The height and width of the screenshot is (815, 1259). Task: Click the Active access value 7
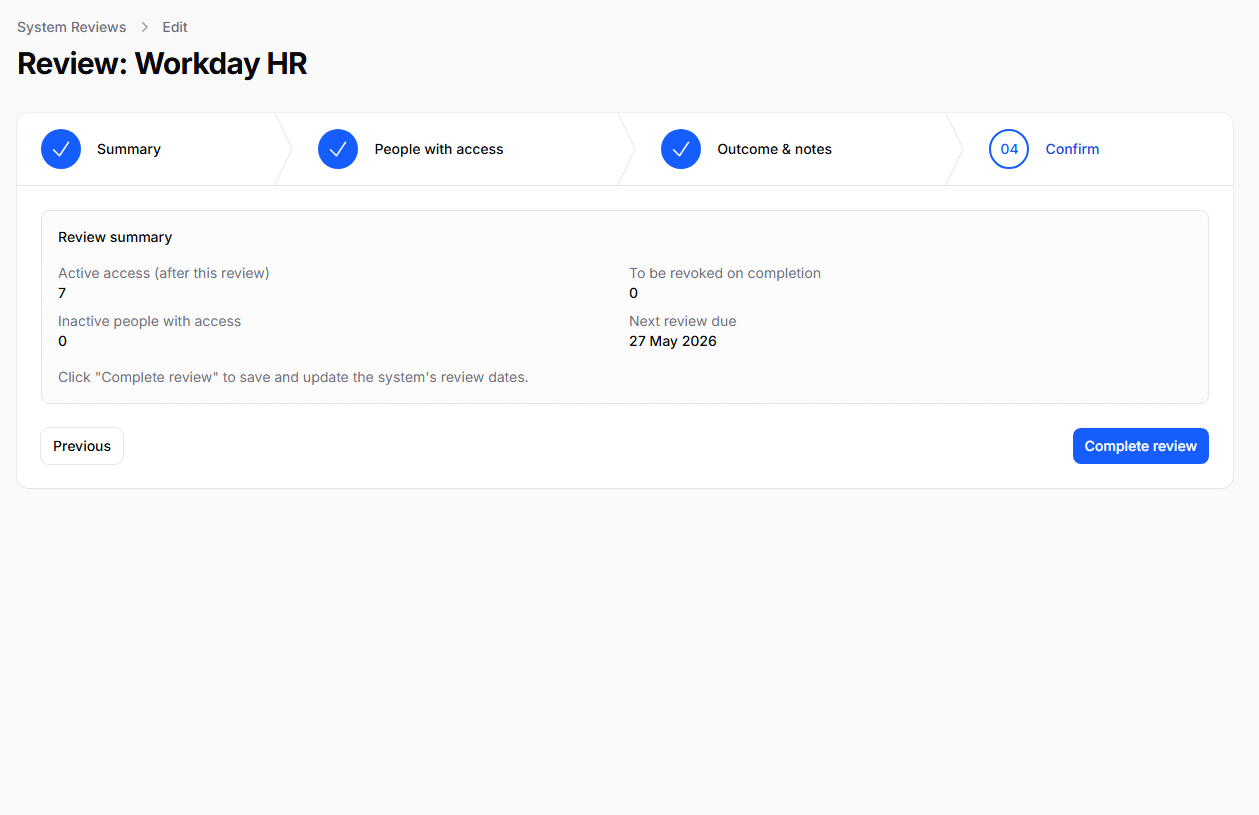pos(62,293)
